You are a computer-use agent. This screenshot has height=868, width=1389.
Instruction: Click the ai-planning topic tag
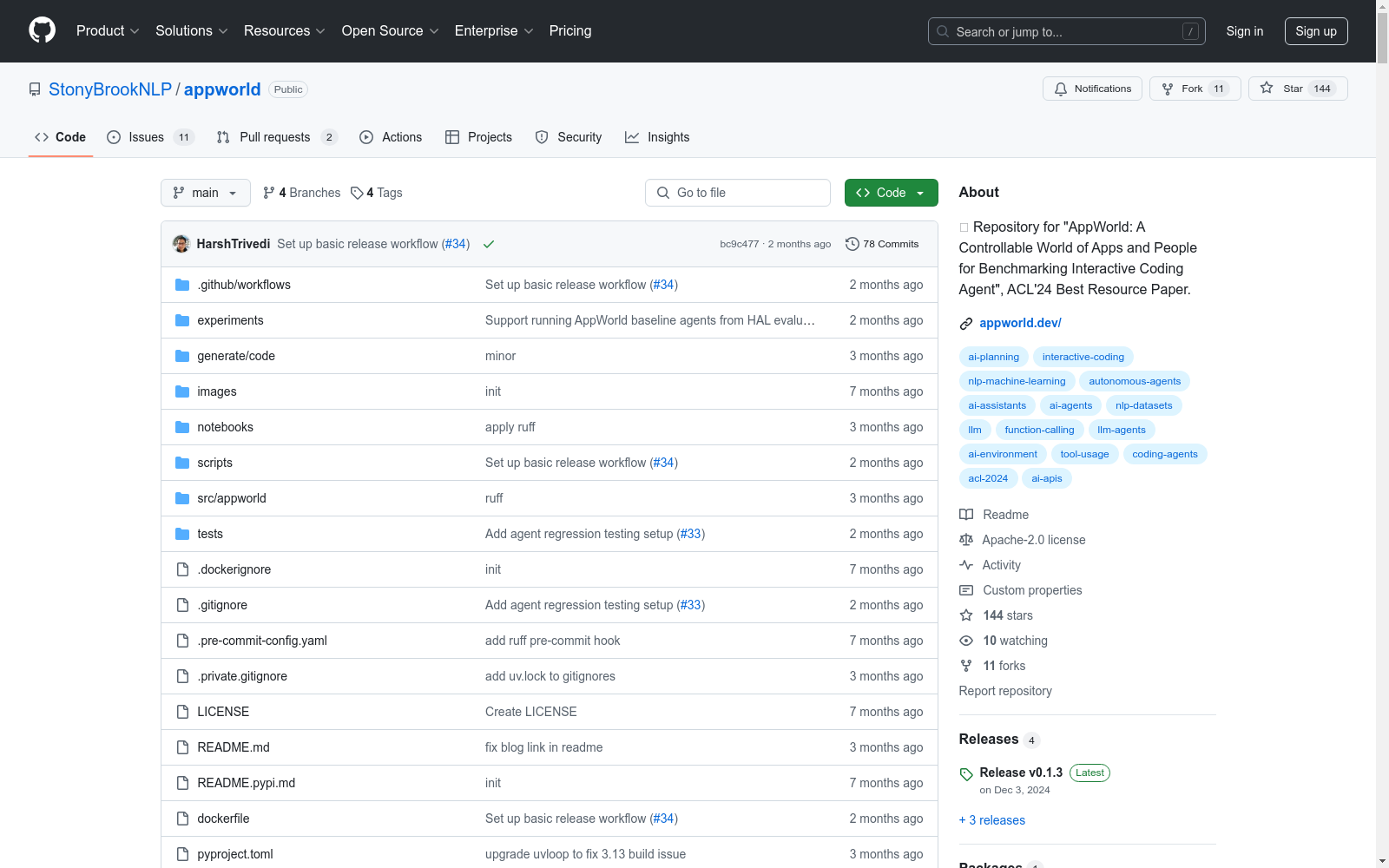[994, 357]
